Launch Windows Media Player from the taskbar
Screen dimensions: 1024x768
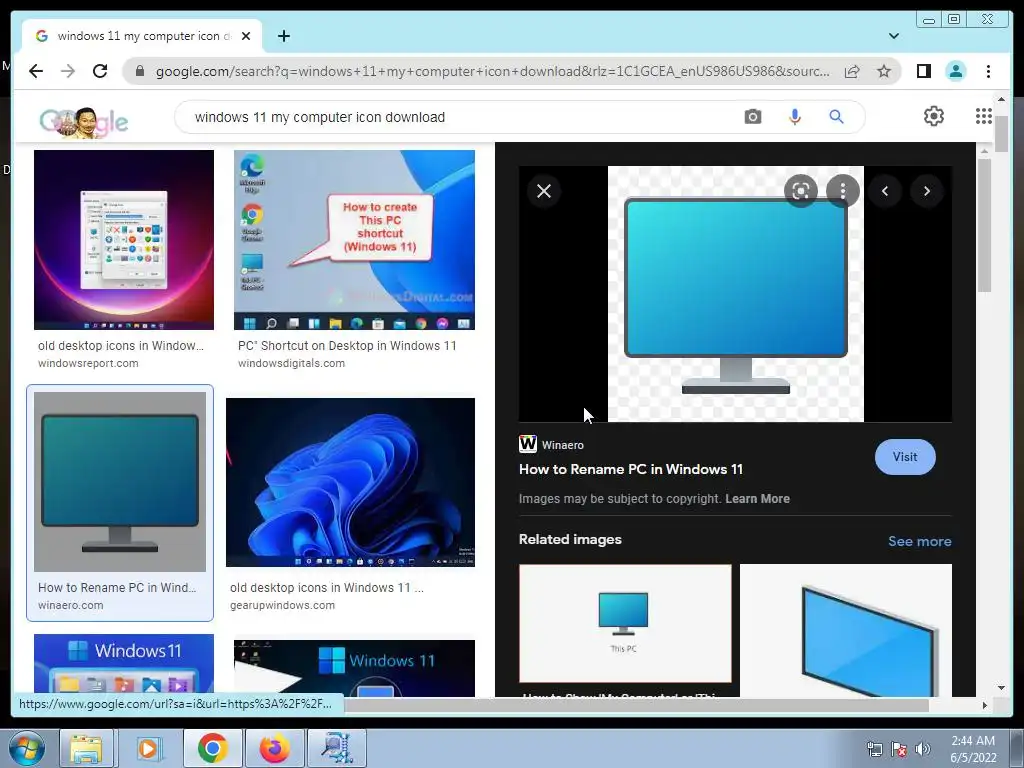pyautogui.click(x=148, y=748)
